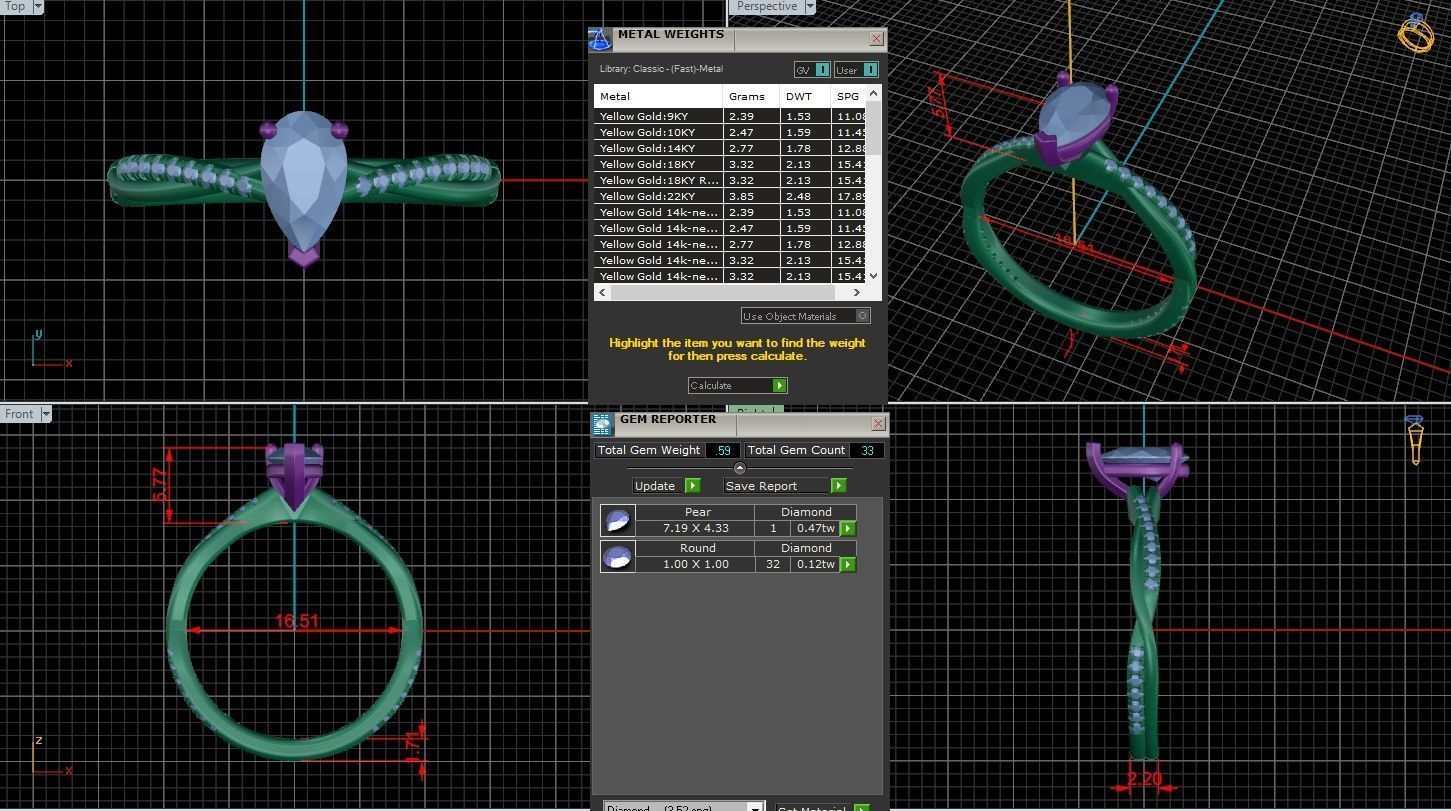Collapse the Gem Reporter header expander
The image size is (1451, 811).
pyautogui.click(x=740, y=468)
